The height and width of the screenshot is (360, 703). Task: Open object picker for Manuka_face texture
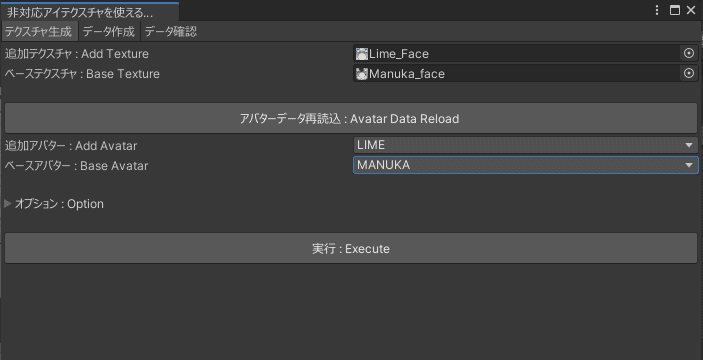point(689,73)
